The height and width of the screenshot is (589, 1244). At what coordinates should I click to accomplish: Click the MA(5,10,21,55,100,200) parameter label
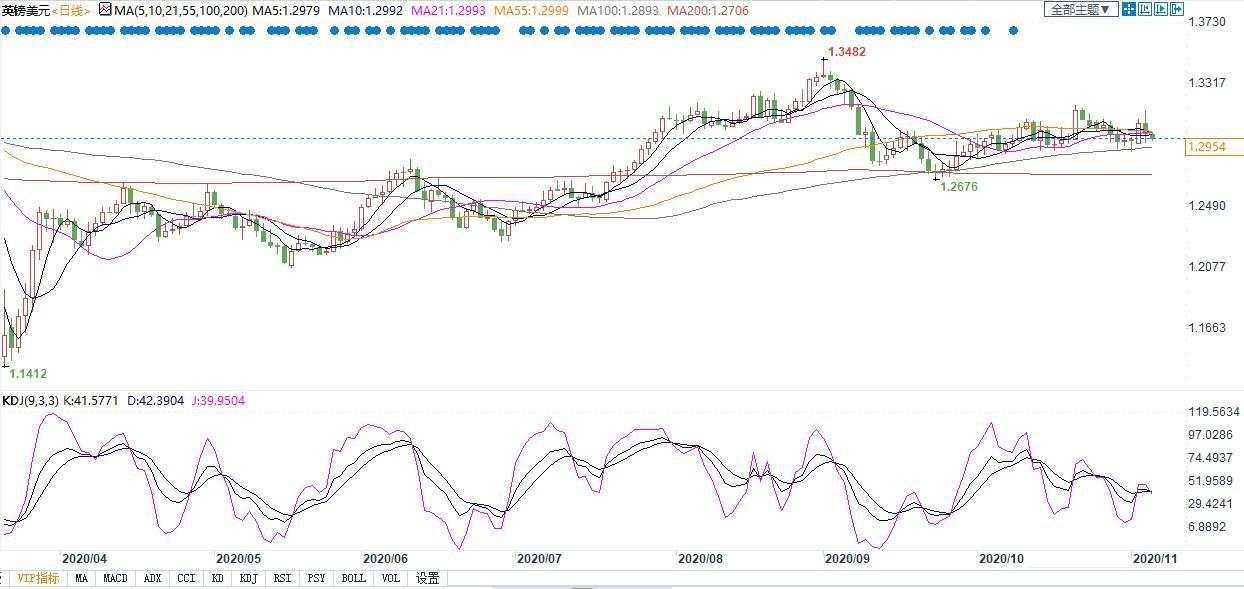pyautogui.click(x=181, y=10)
